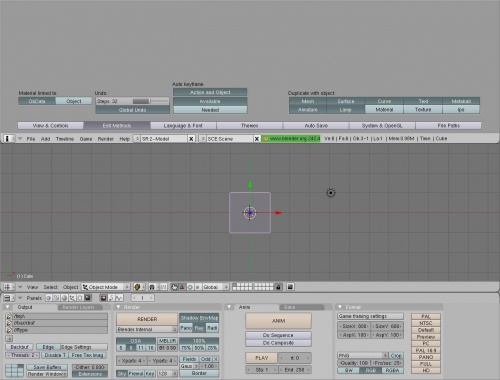500x380 pixels.
Task: Open the File menu
Action: pos(31,139)
